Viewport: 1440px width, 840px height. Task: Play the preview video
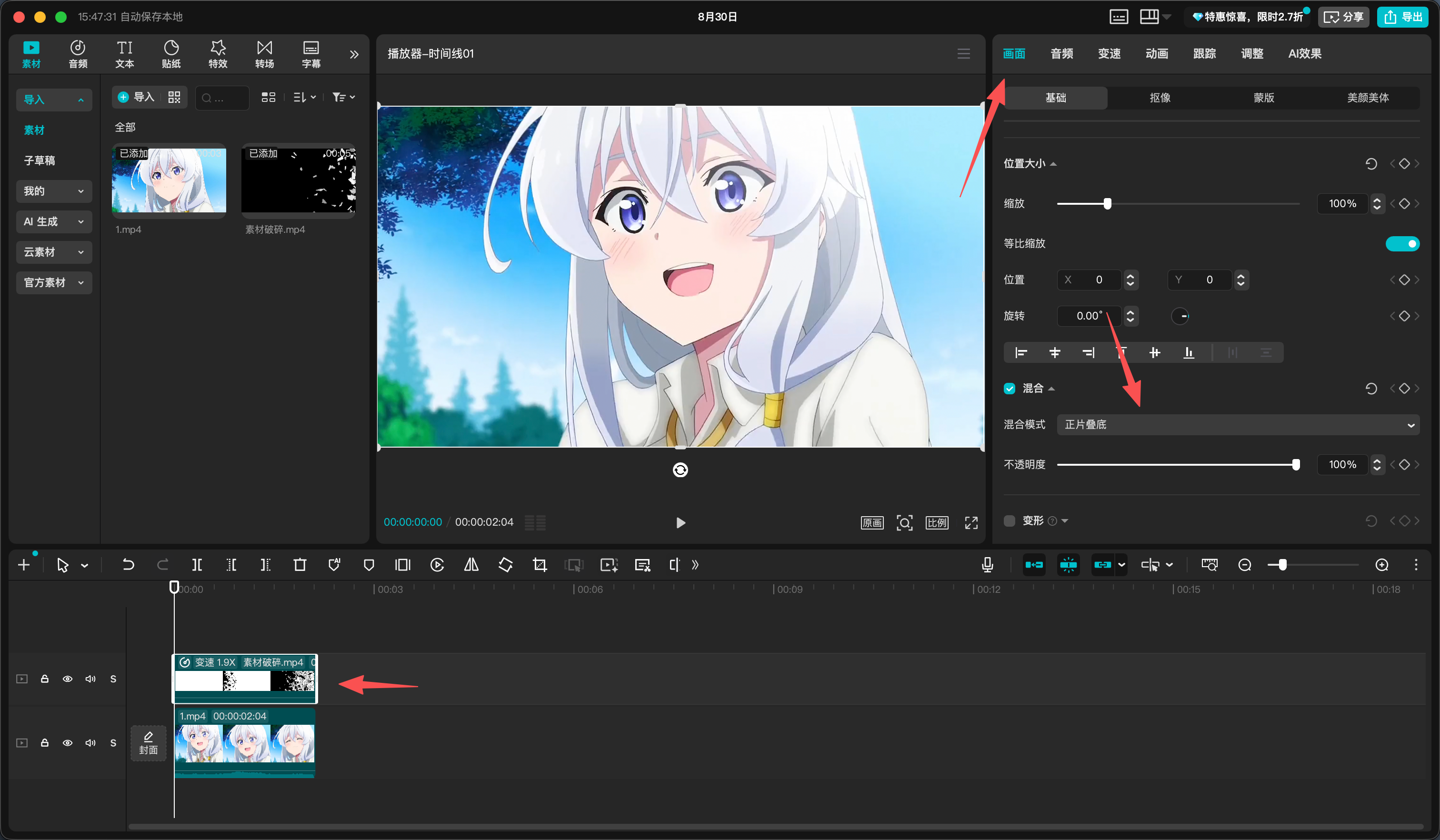pos(680,522)
